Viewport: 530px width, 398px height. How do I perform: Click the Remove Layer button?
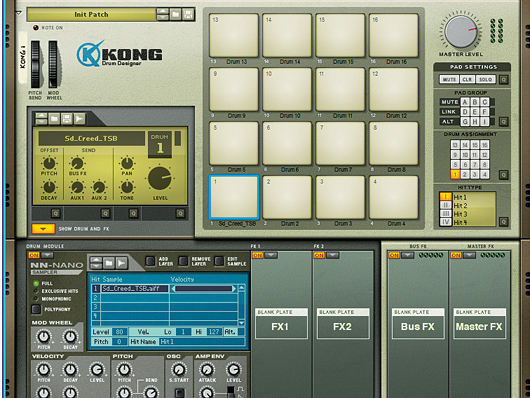183,261
